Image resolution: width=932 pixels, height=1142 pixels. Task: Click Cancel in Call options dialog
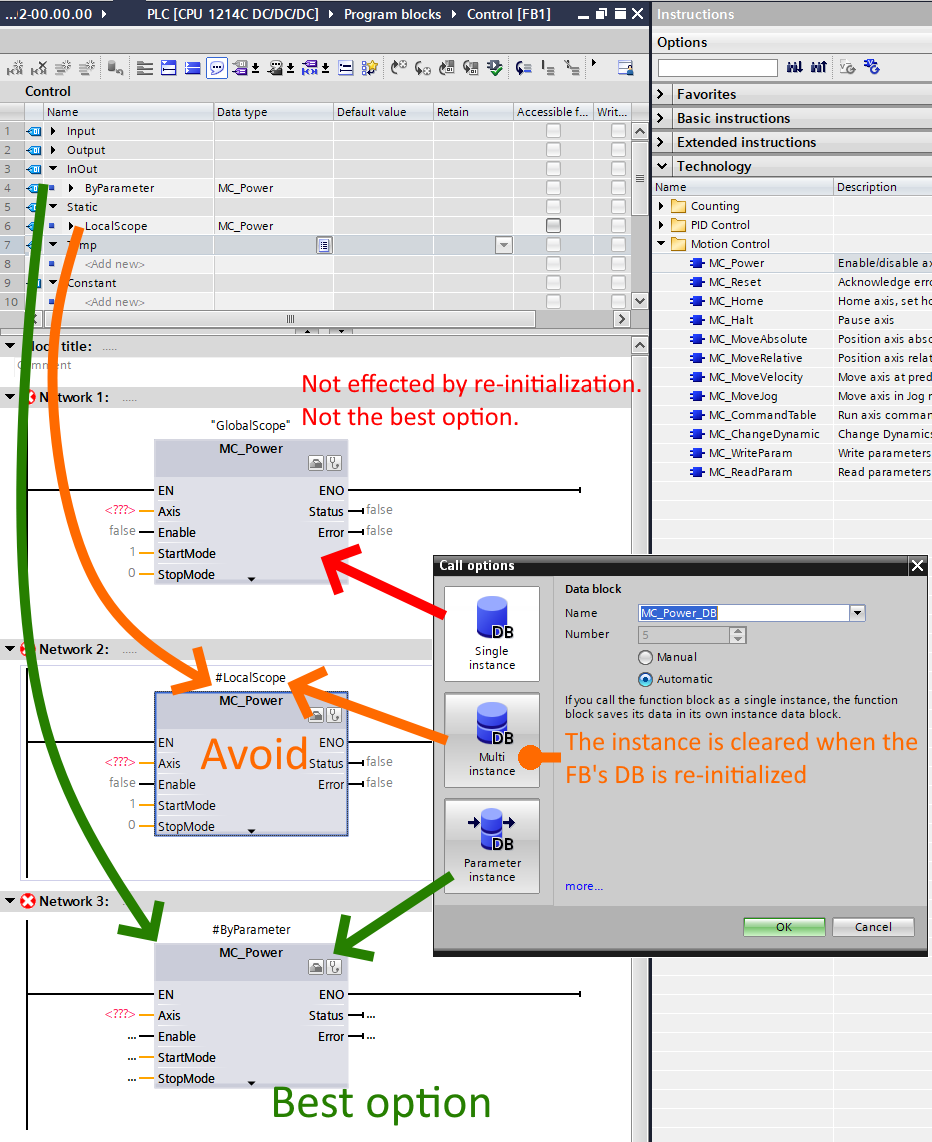pos(873,926)
